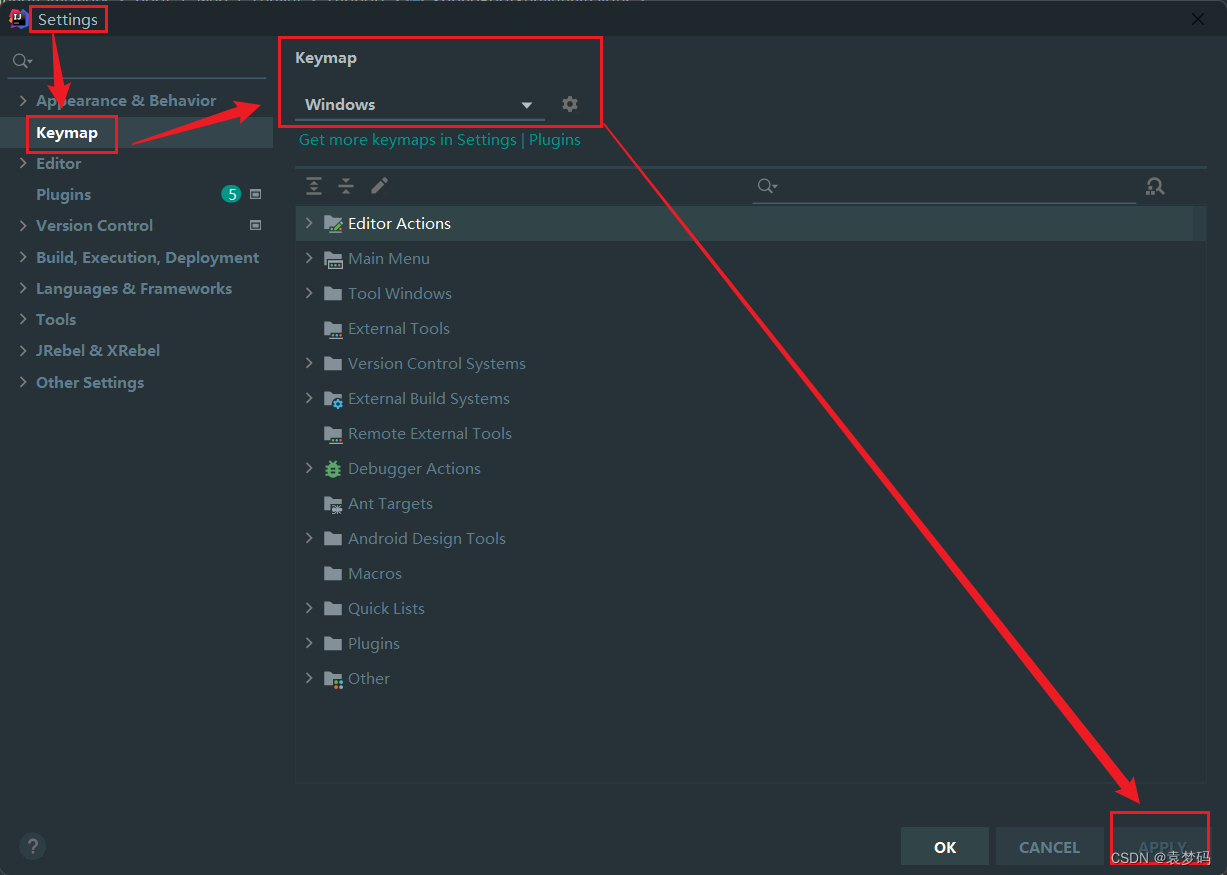
Task: Expand Android Design Tools tree node
Action: point(309,538)
